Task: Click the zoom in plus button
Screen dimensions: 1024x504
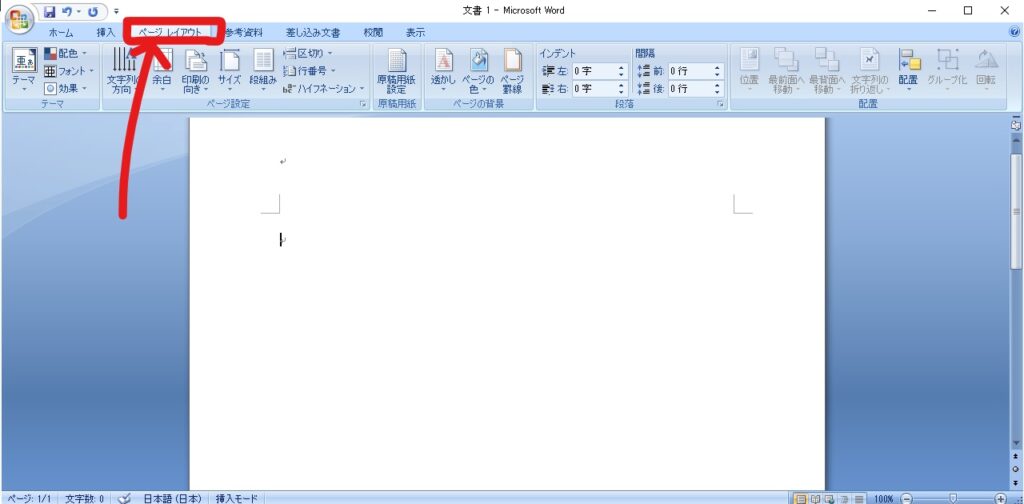Action: 1000,499
